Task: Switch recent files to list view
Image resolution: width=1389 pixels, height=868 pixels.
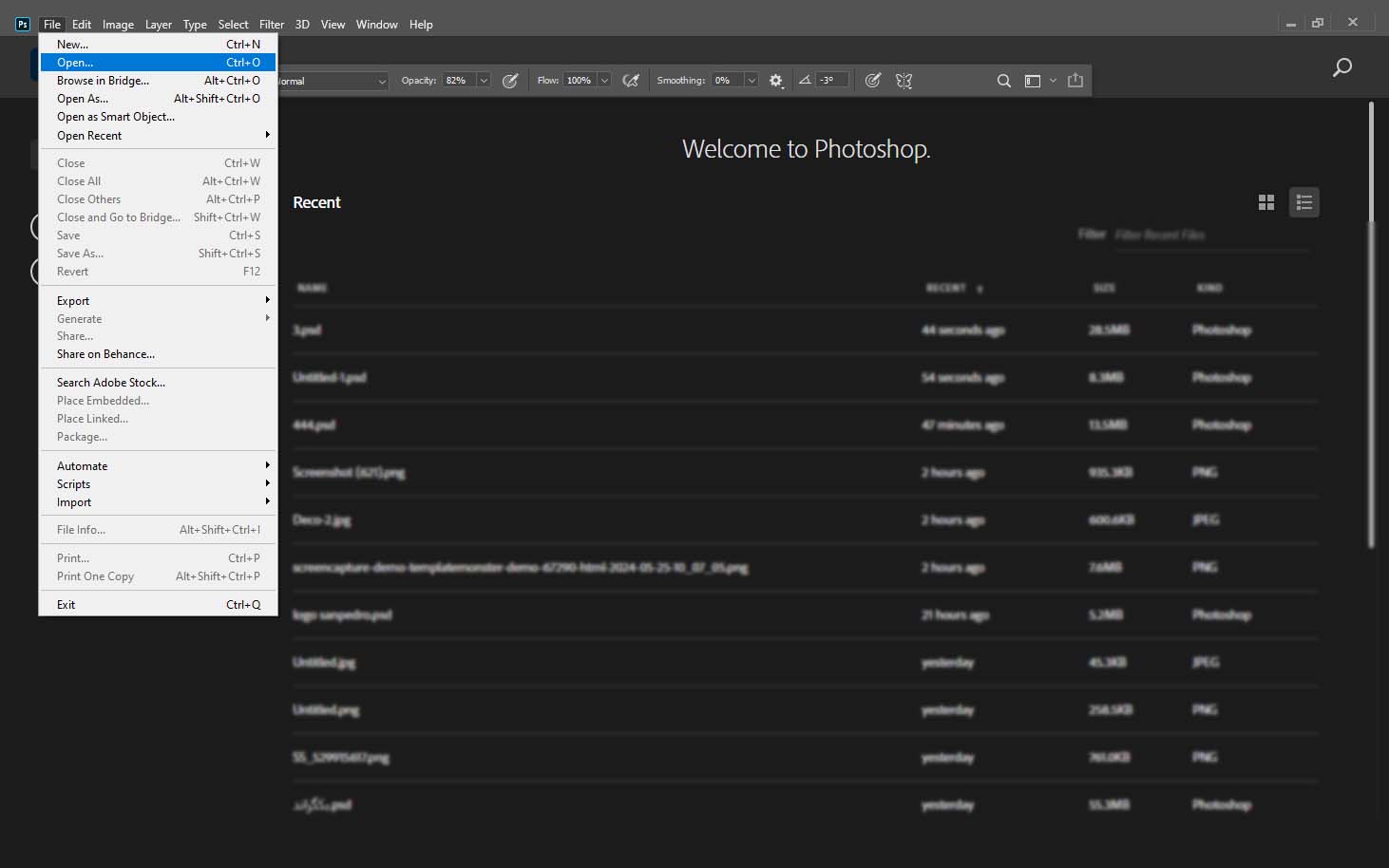Action: click(x=1303, y=202)
